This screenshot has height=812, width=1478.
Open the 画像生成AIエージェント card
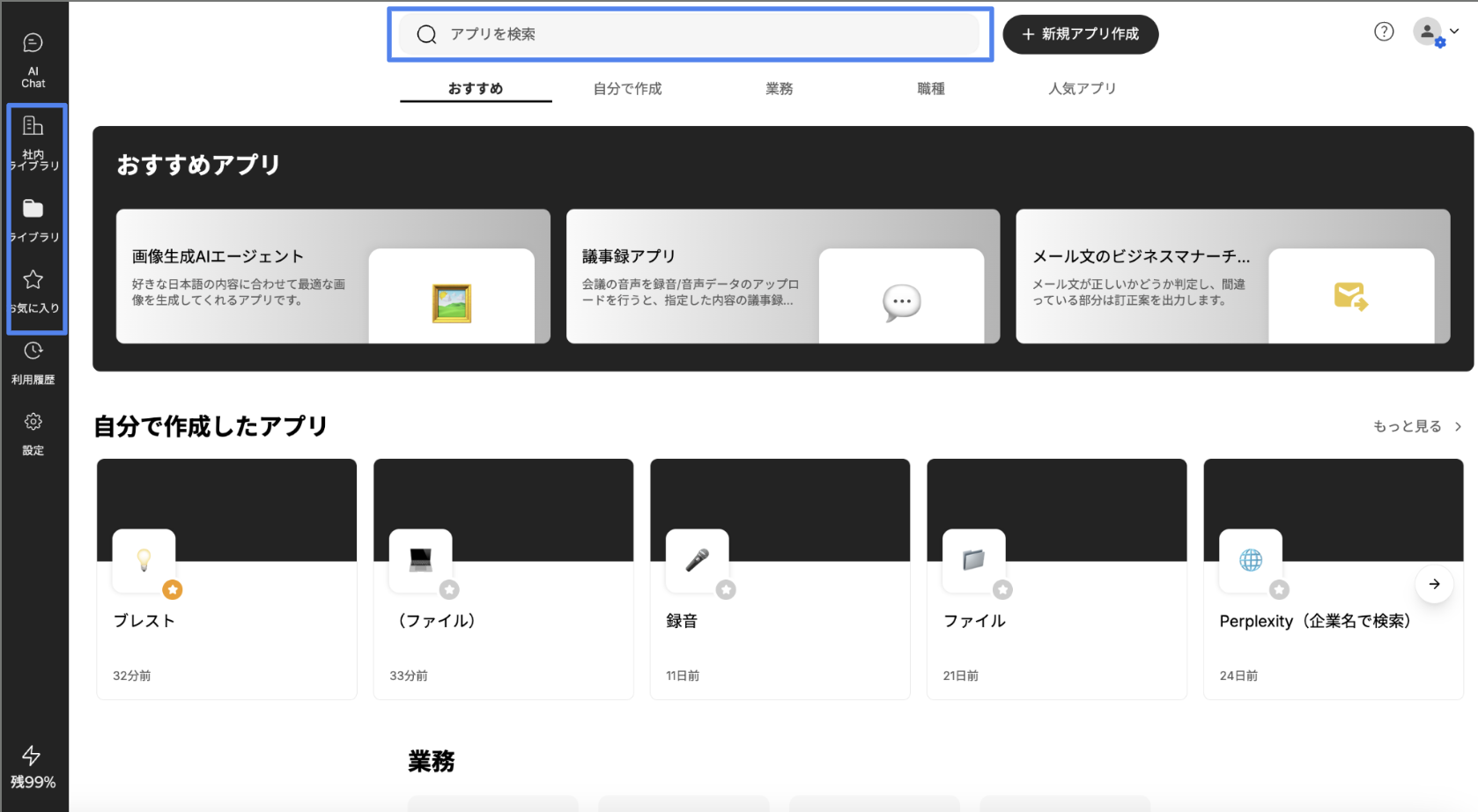coord(332,276)
